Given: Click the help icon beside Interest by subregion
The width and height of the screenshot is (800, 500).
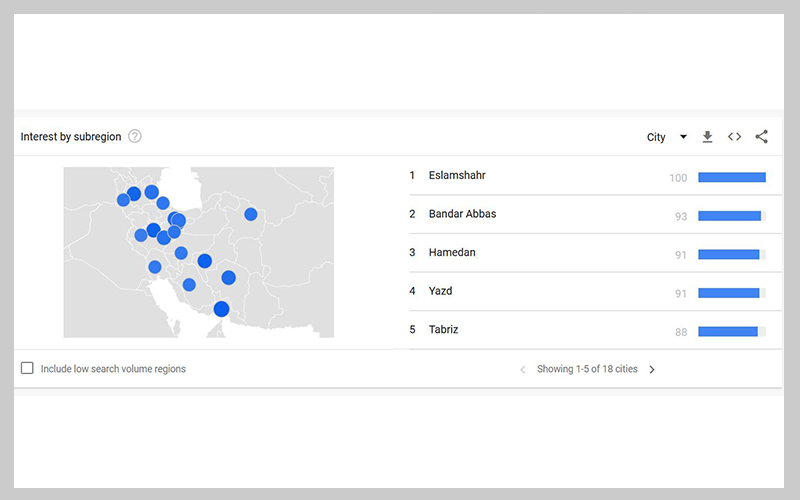Looking at the screenshot, I should pos(135,137).
